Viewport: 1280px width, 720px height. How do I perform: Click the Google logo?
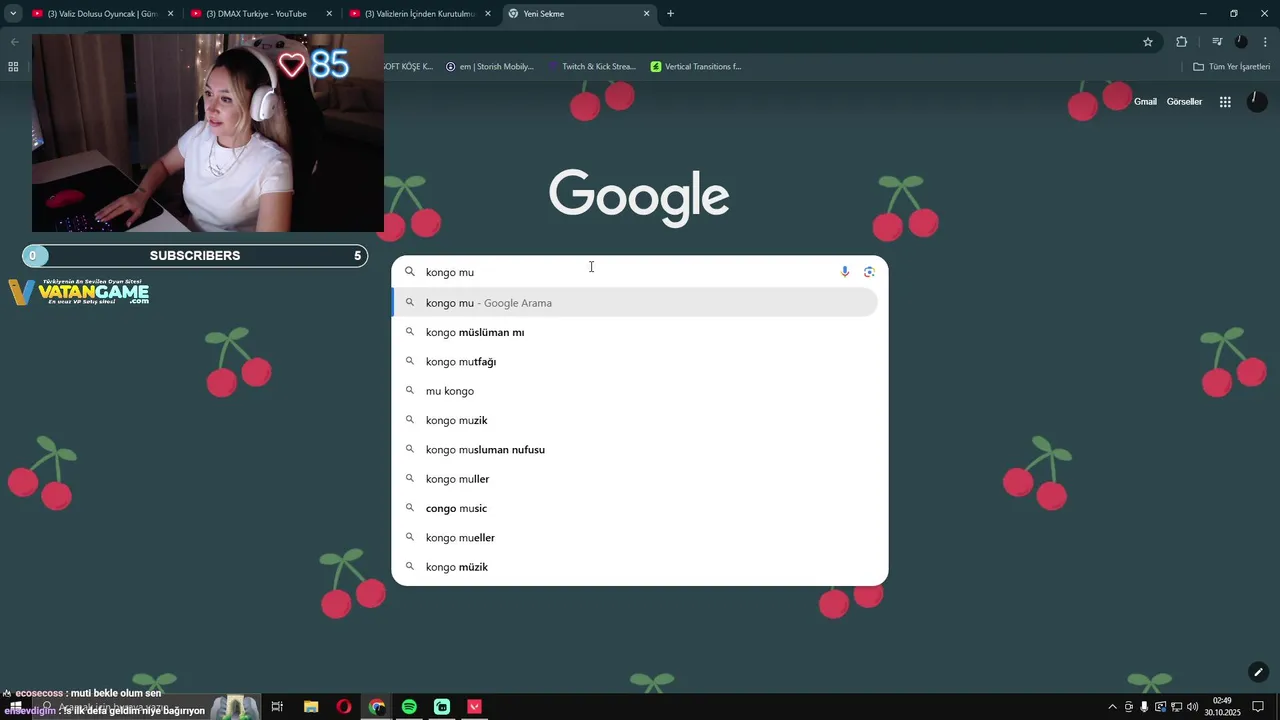point(639,197)
